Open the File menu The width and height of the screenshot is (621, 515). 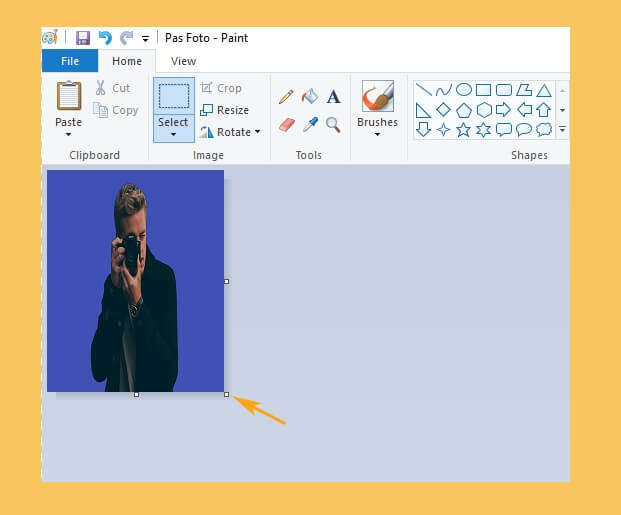click(70, 61)
